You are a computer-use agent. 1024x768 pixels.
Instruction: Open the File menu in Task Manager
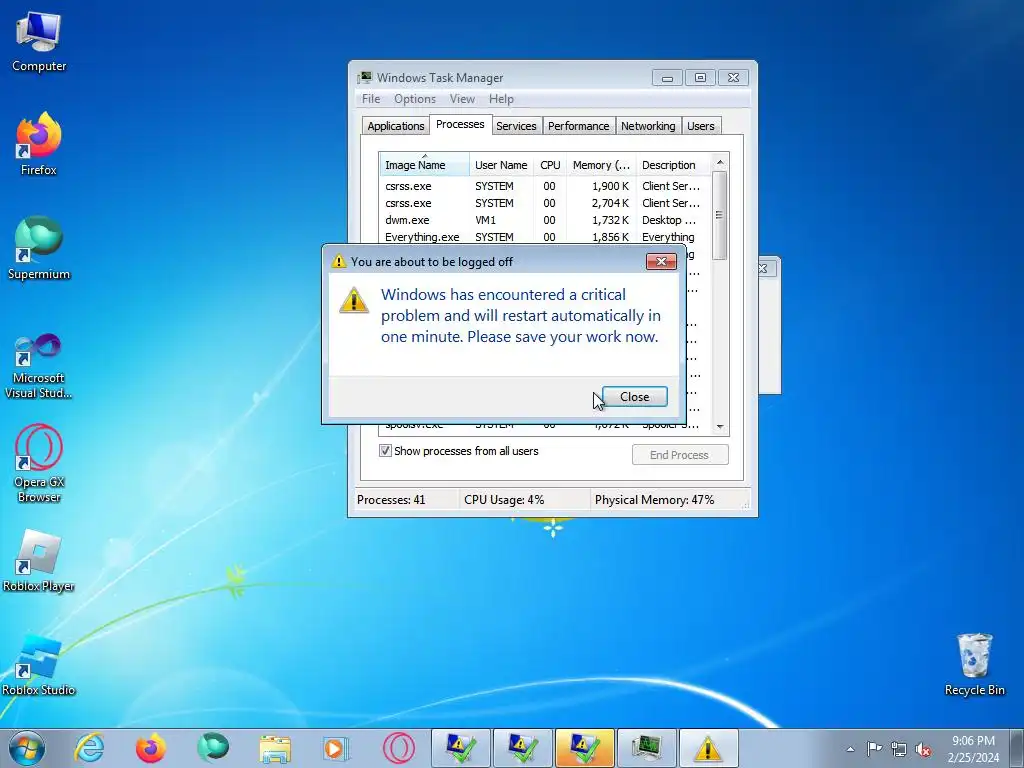(x=371, y=99)
